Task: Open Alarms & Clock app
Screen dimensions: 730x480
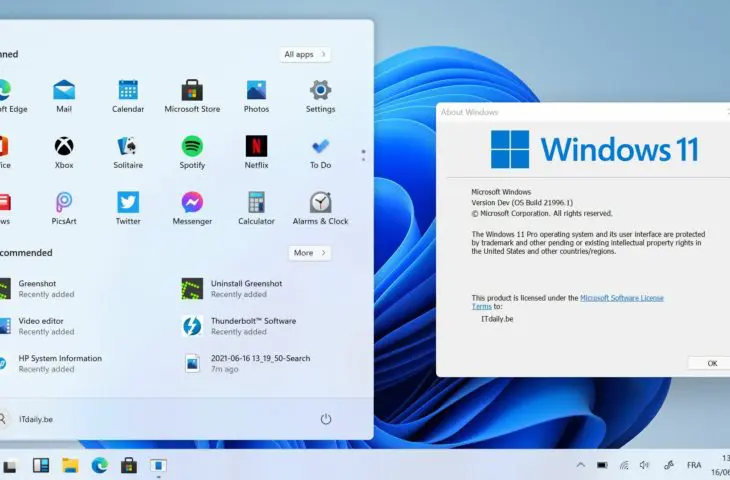Action: pyautogui.click(x=320, y=209)
